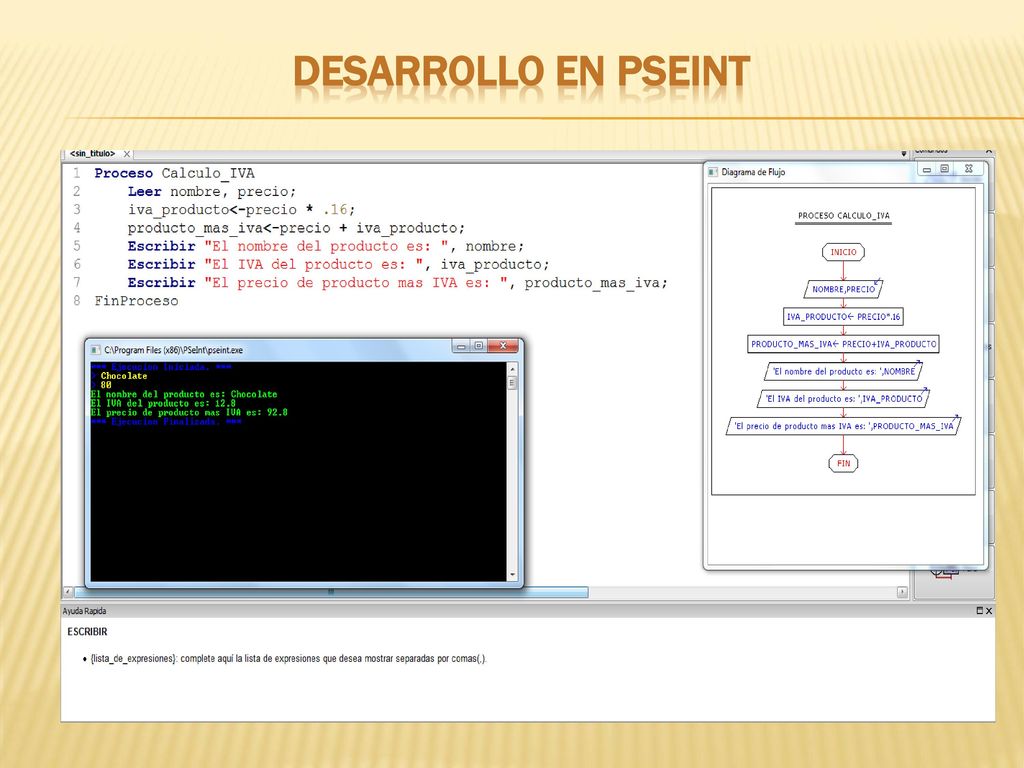Select flowchart output node ending in PRODUCTO_MAS_IVA
The height and width of the screenshot is (768, 1024).
pos(843,426)
